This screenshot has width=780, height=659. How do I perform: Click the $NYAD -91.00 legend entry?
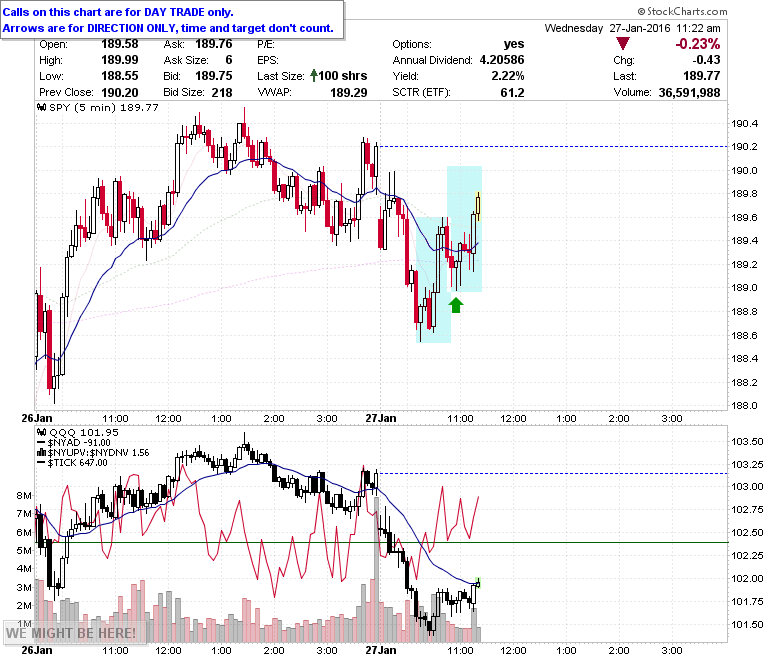click(79, 443)
